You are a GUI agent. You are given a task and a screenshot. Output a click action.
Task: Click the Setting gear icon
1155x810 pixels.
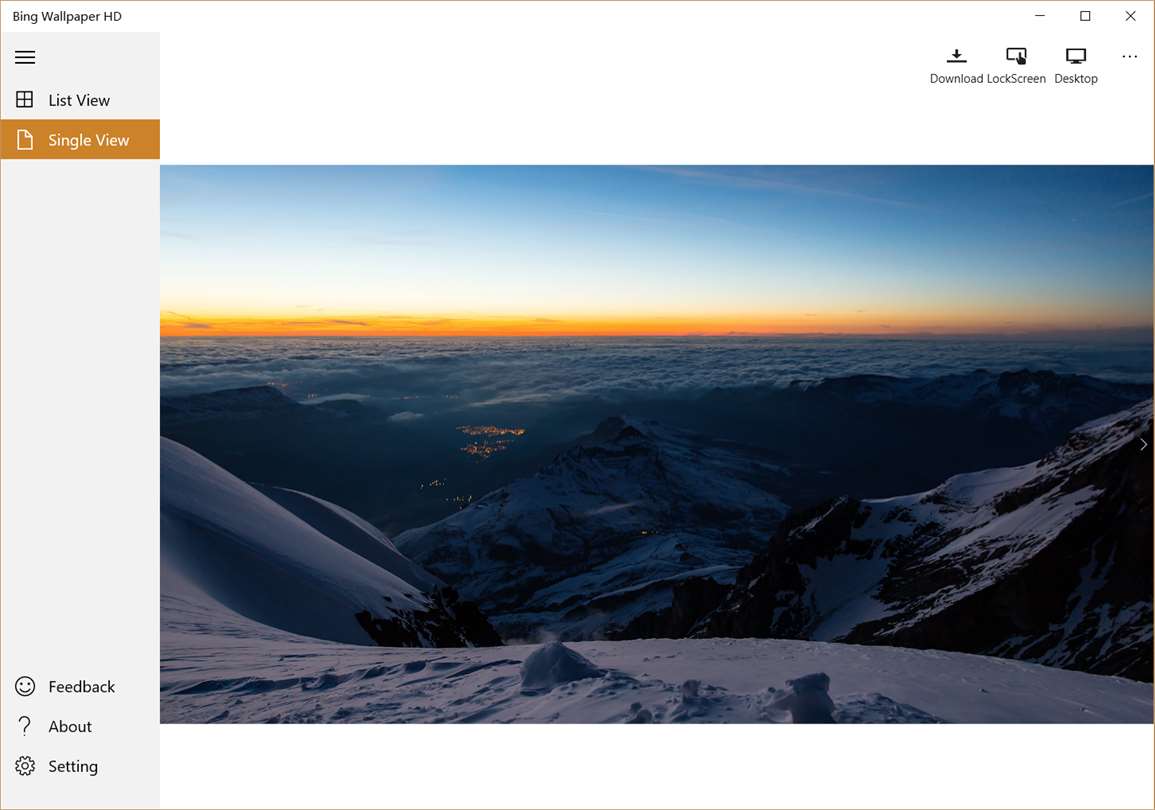point(25,766)
